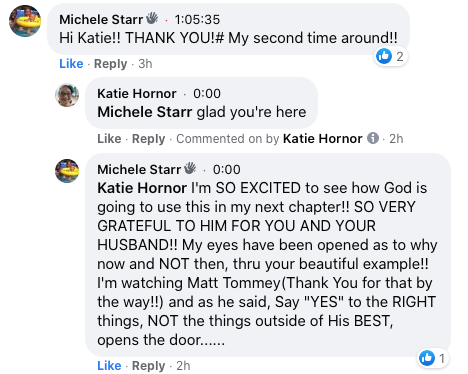
Task: Reply to the 'I'm SO EXCITED' comment
Action: coord(148,366)
